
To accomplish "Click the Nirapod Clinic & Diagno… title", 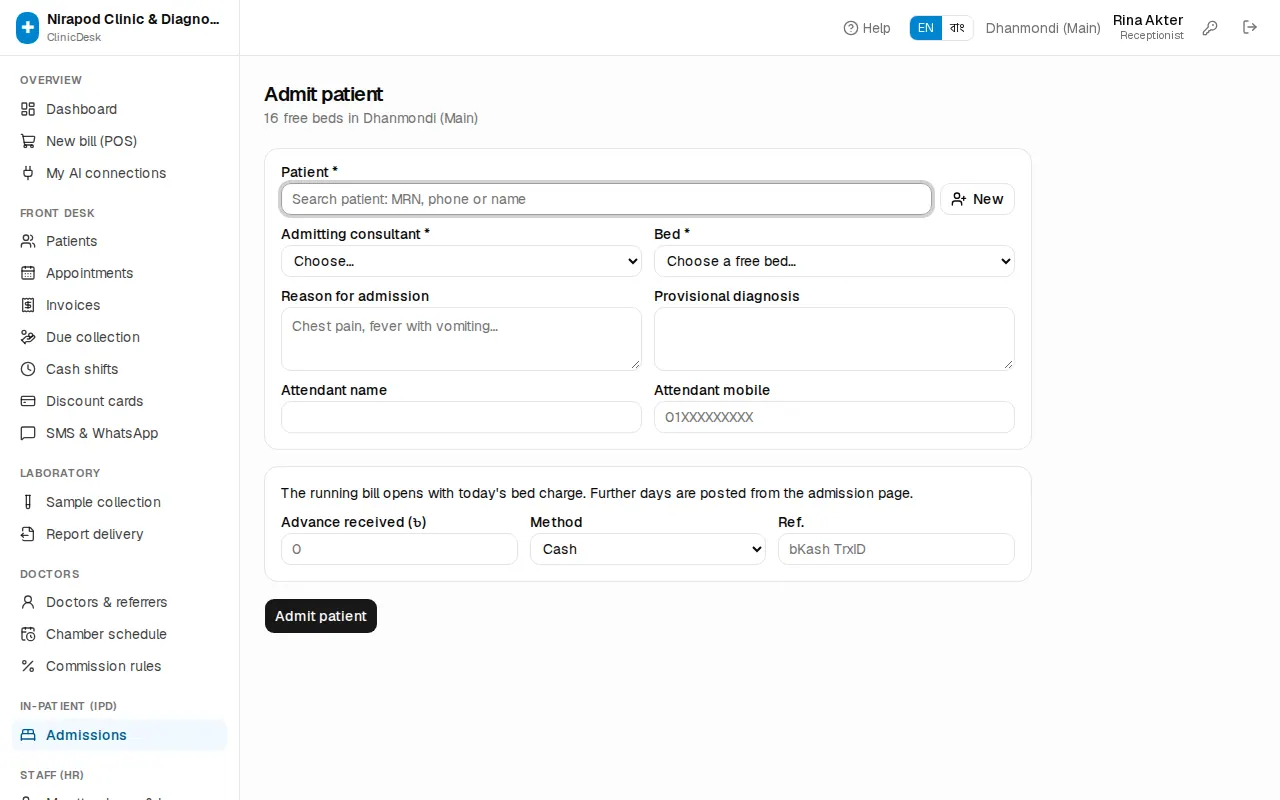I will tap(134, 19).
